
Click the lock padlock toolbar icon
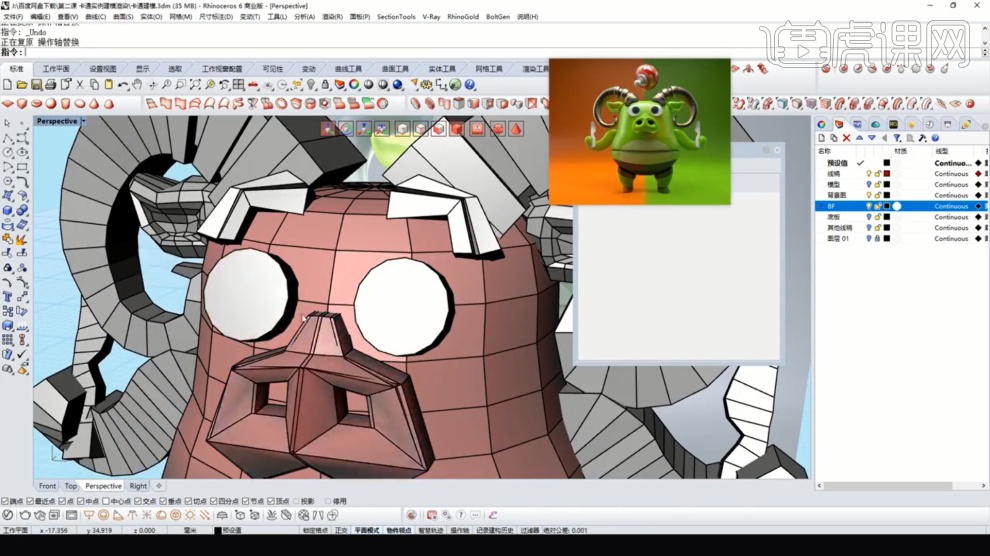325,85
